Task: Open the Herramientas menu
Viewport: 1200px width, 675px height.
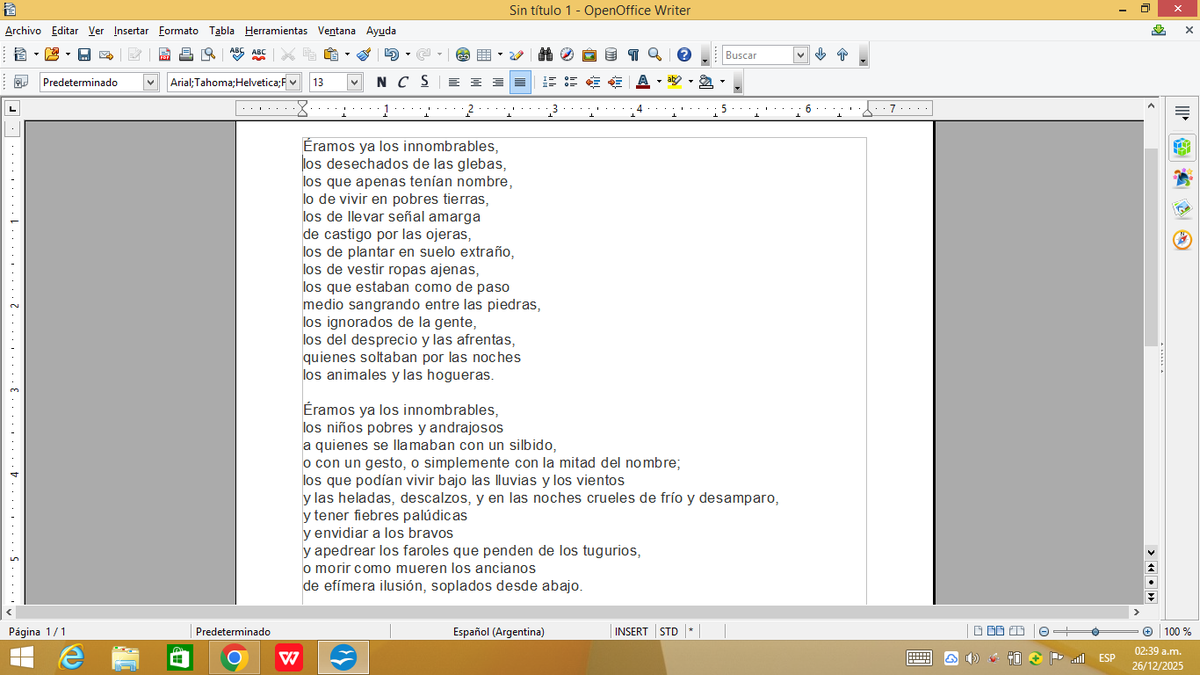Action: 276,31
